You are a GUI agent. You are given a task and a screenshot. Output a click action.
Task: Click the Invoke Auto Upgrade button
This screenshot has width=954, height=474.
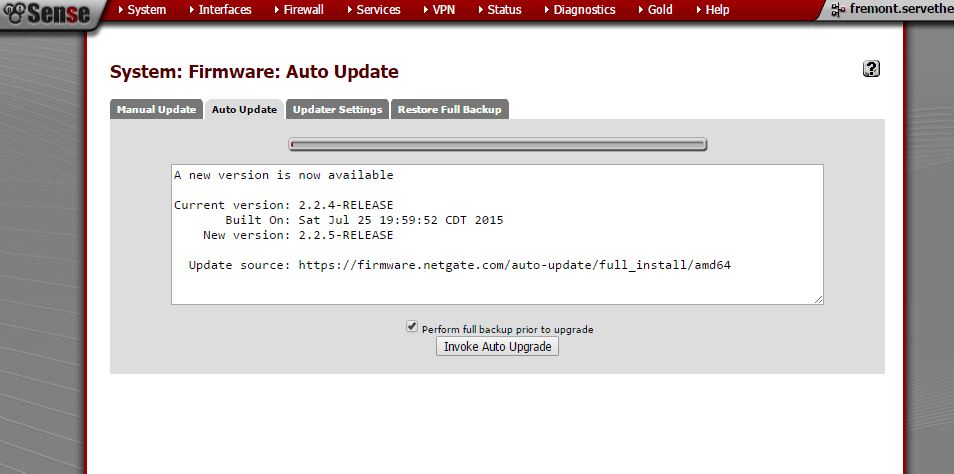[497, 347]
